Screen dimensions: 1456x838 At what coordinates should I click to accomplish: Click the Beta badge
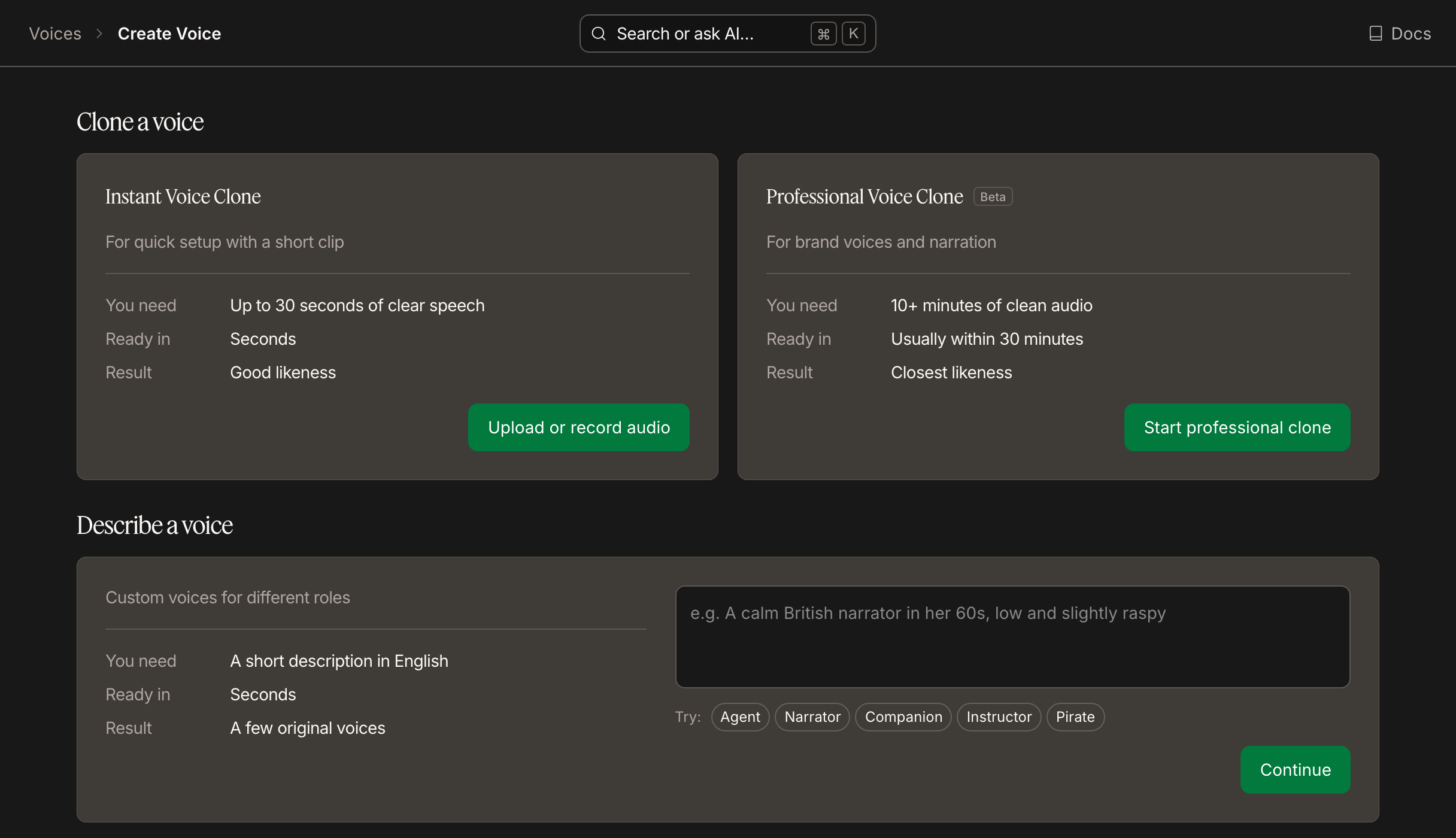pyautogui.click(x=993, y=196)
